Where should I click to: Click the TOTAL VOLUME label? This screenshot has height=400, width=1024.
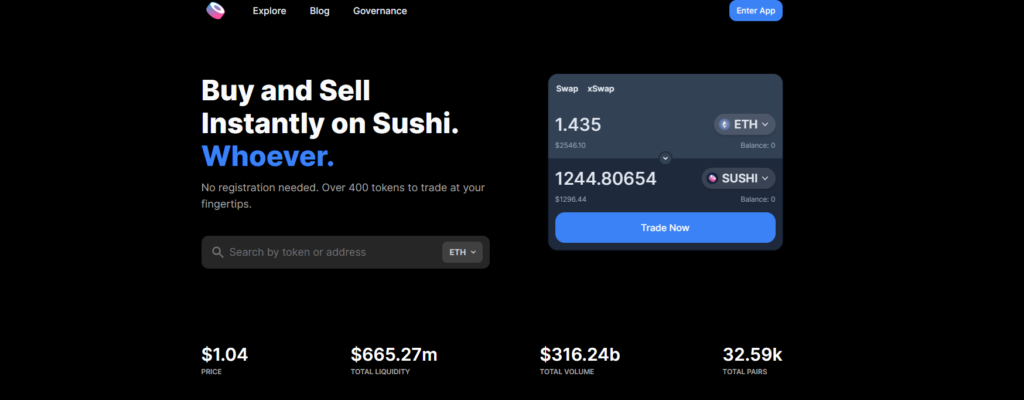tap(567, 372)
